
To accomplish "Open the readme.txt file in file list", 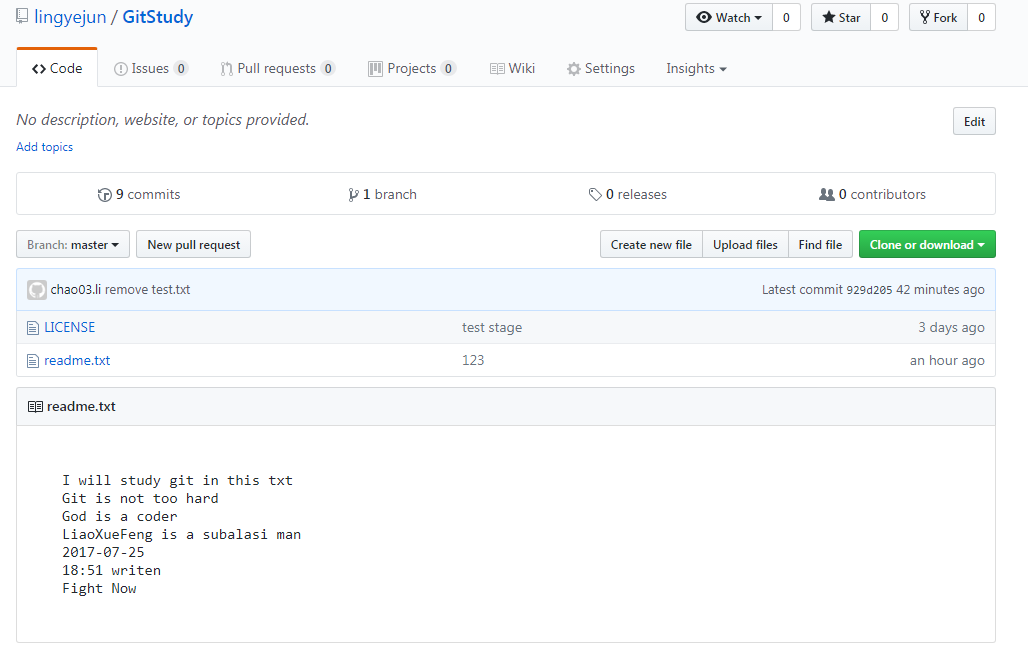I will 77,360.
